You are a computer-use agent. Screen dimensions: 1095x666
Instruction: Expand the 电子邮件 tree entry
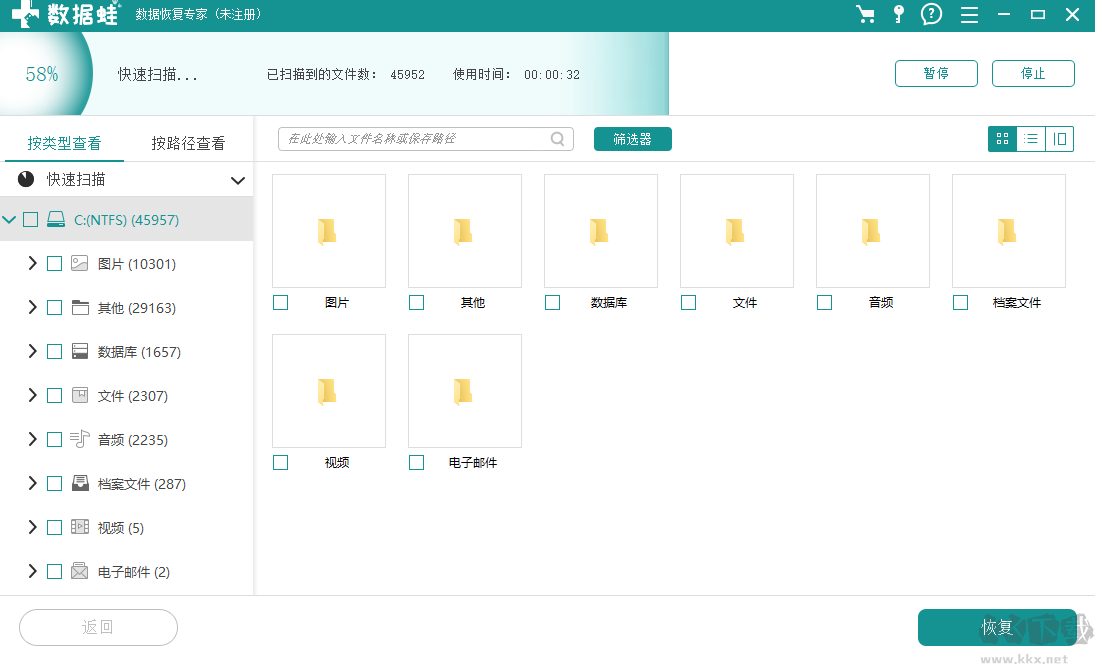[33, 570]
